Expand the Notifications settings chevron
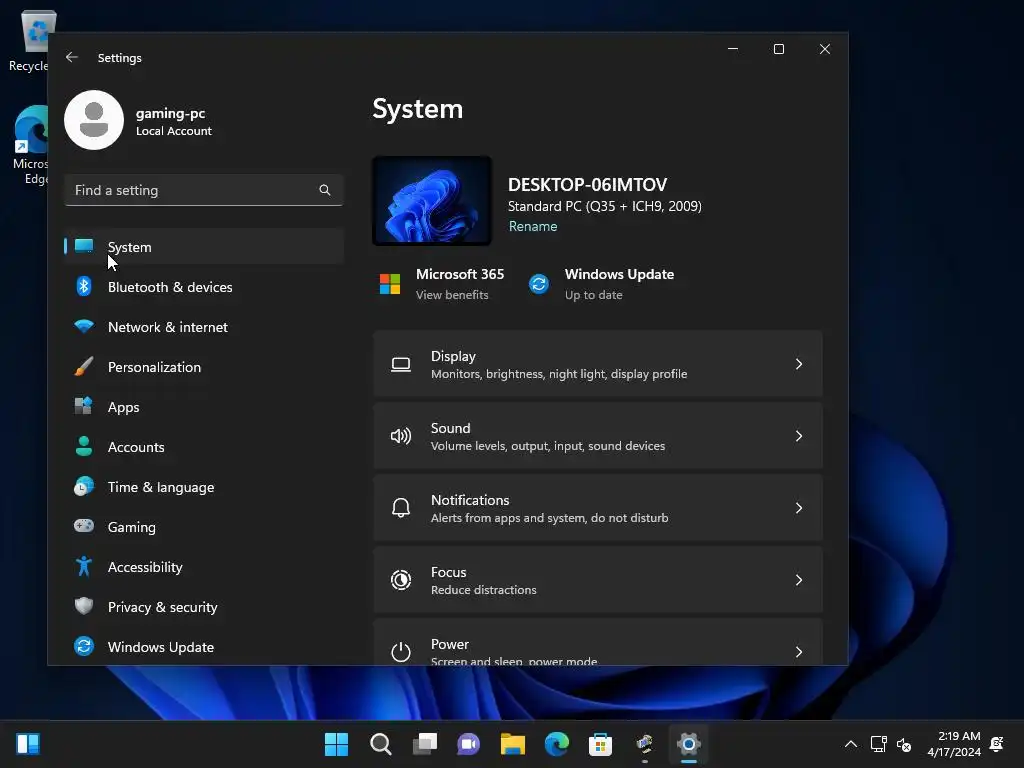The height and width of the screenshot is (768, 1024). 799,507
